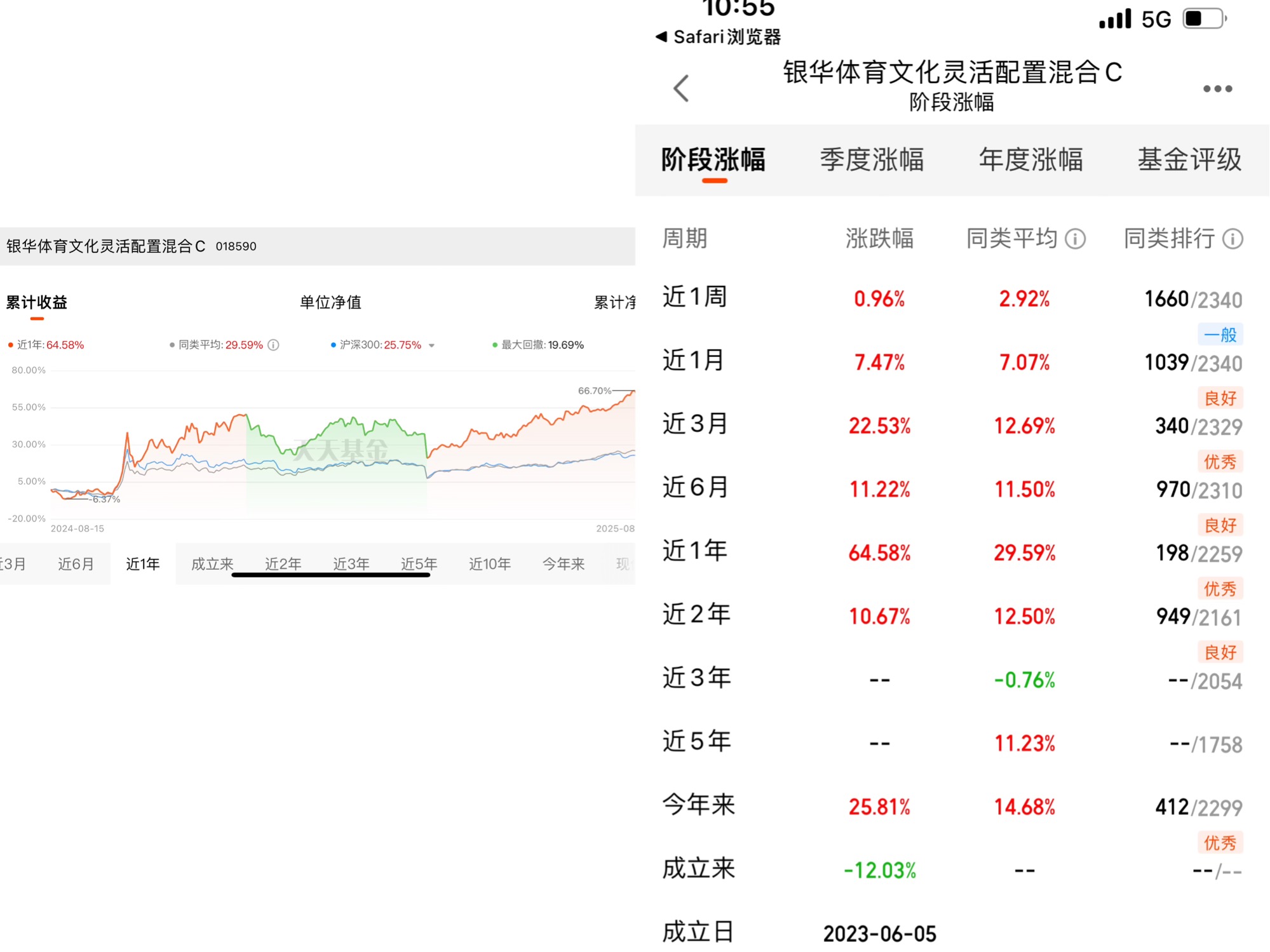Click inception date 2023-06-05
Viewport: 1270px width, 952px height.
click(880, 934)
